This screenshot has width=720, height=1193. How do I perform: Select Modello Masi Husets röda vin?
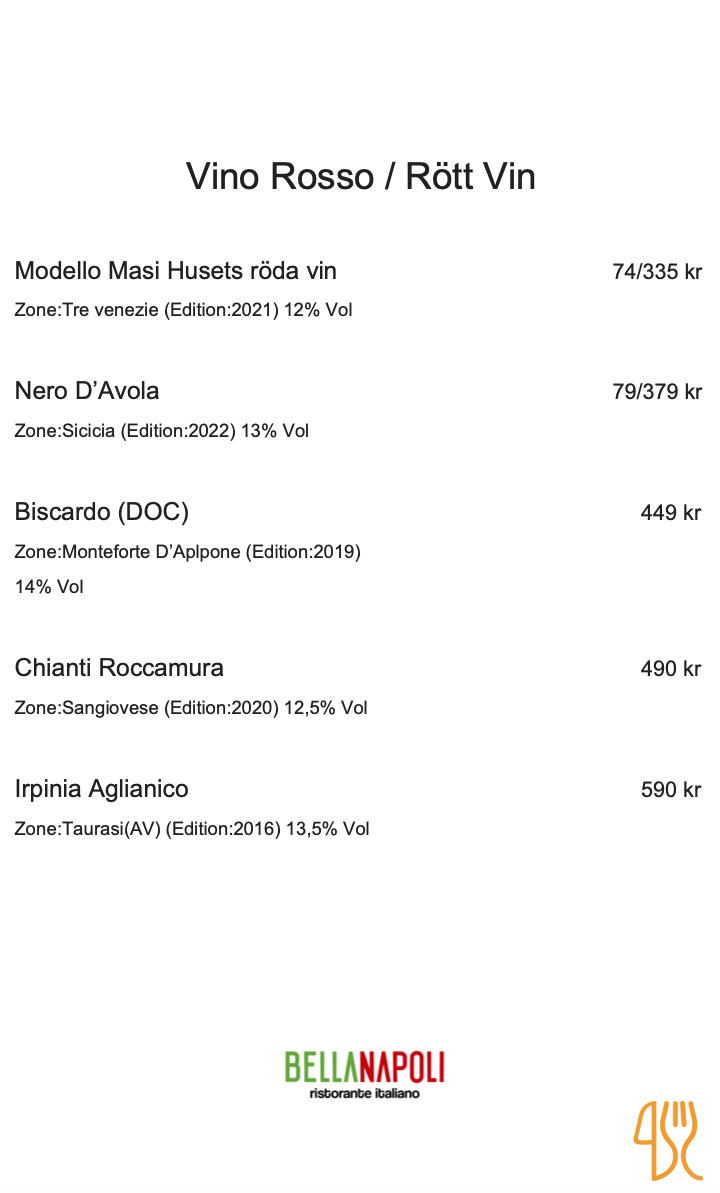point(175,271)
